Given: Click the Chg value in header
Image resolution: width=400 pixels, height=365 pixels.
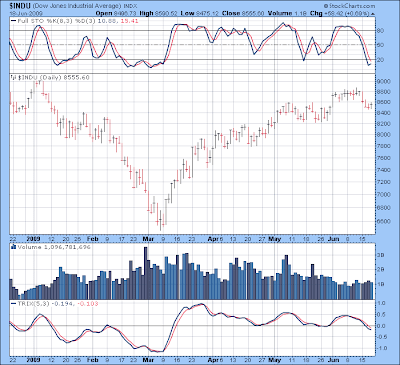Looking at the screenshot, I should click(x=346, y=13).
